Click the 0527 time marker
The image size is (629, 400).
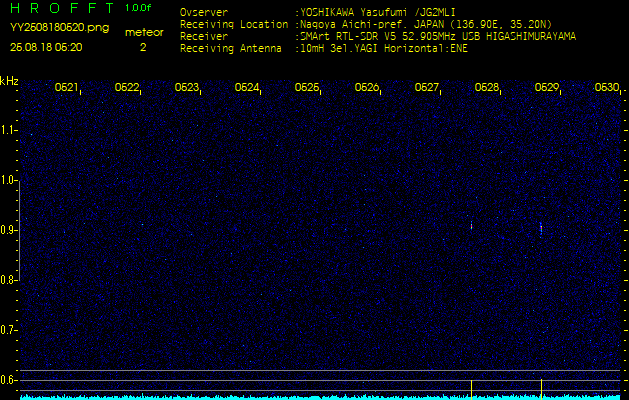(426, 87)
